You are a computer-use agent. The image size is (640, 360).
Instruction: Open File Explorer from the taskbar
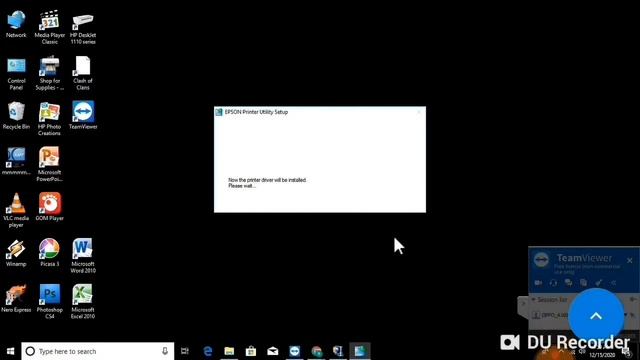click(x=229, y=351)
